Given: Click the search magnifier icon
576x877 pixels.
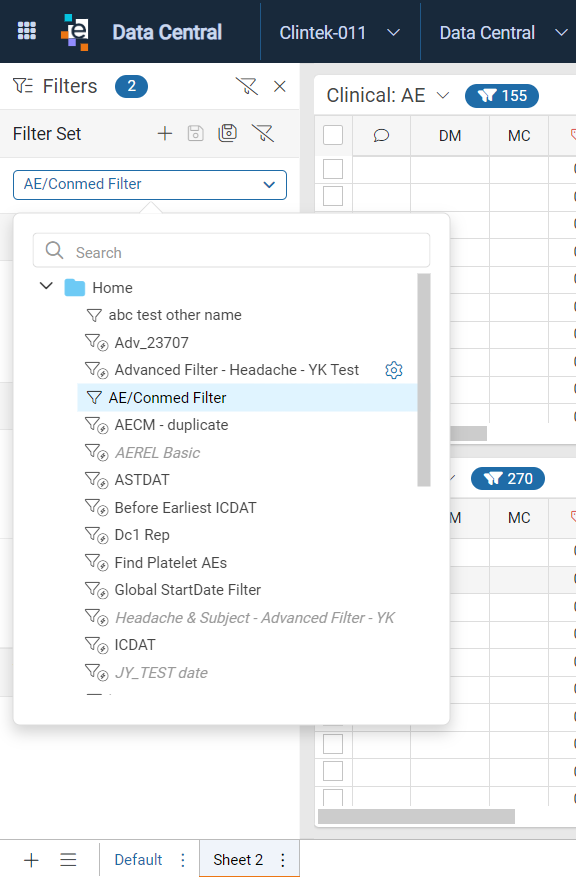Looking at the screenshot, I should pyautogui.click(x=54, y=251).
